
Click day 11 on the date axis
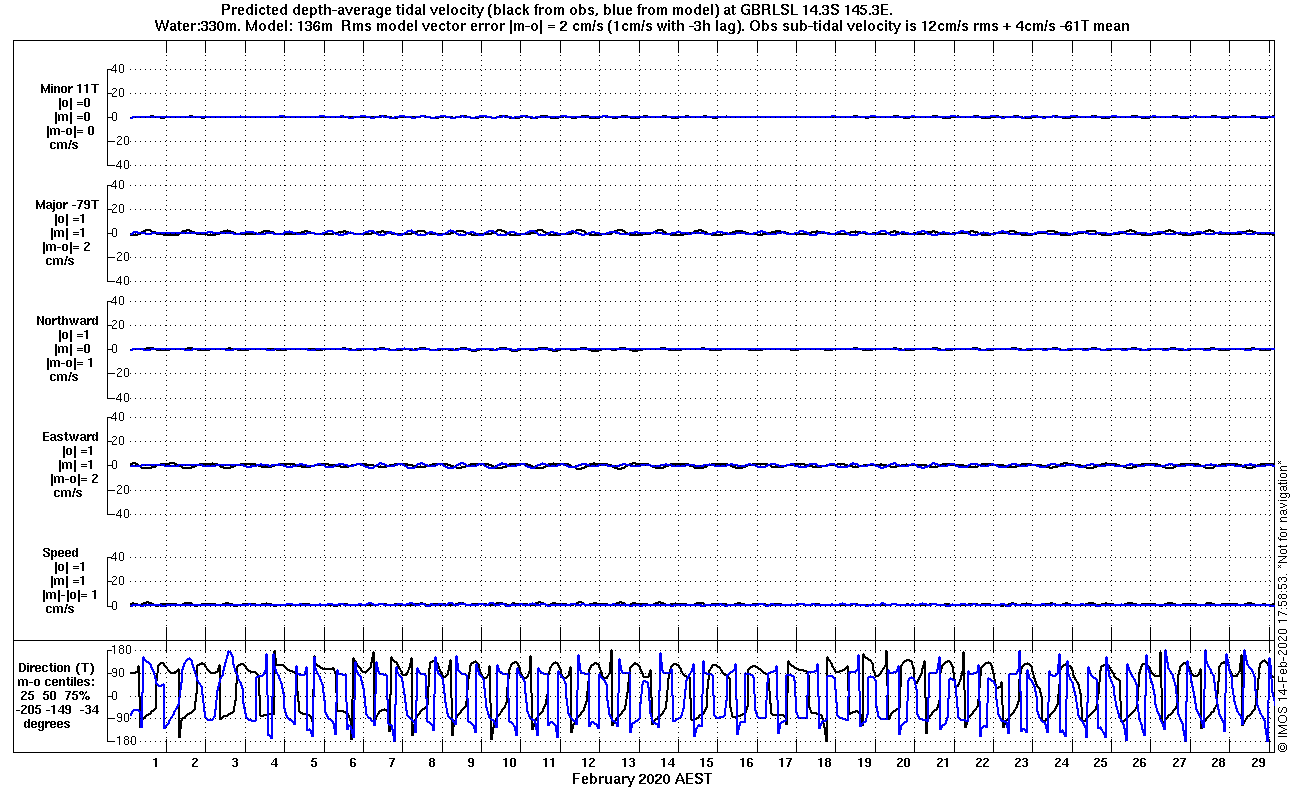click(x=549, y=763)
